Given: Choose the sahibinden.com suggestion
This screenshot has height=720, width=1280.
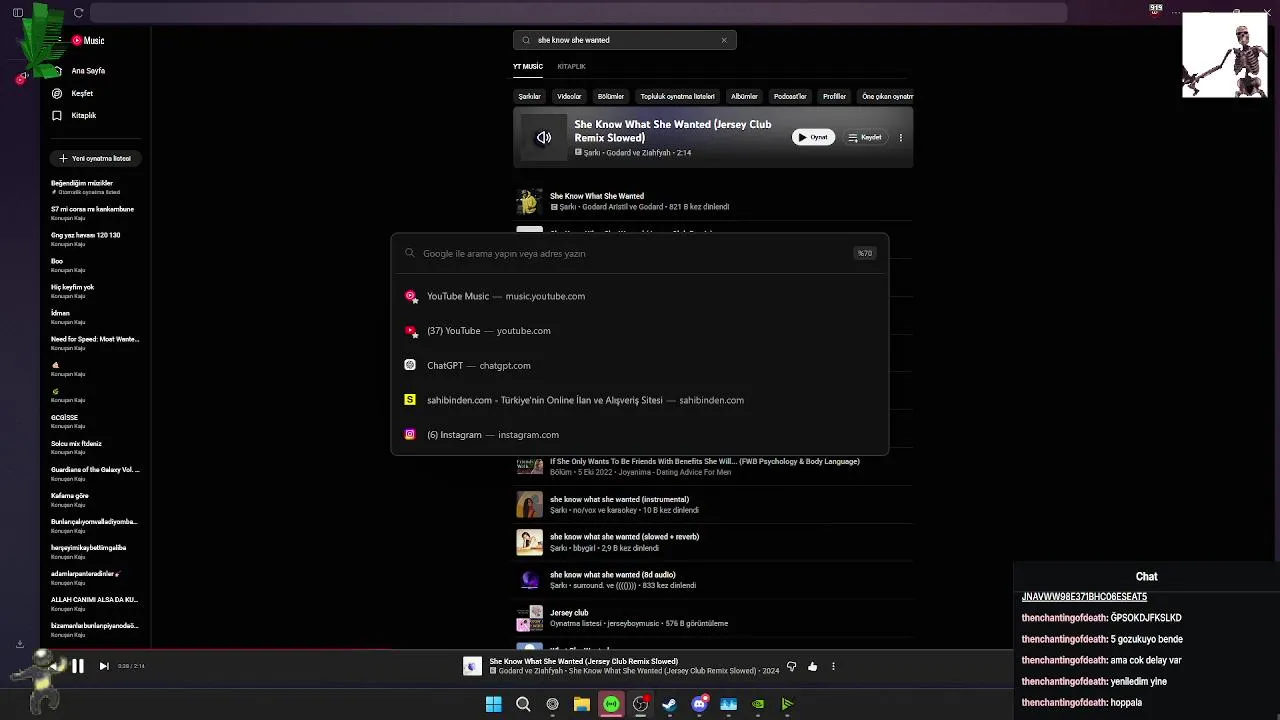Looking at the screenshot, I should tap(640, 400).
